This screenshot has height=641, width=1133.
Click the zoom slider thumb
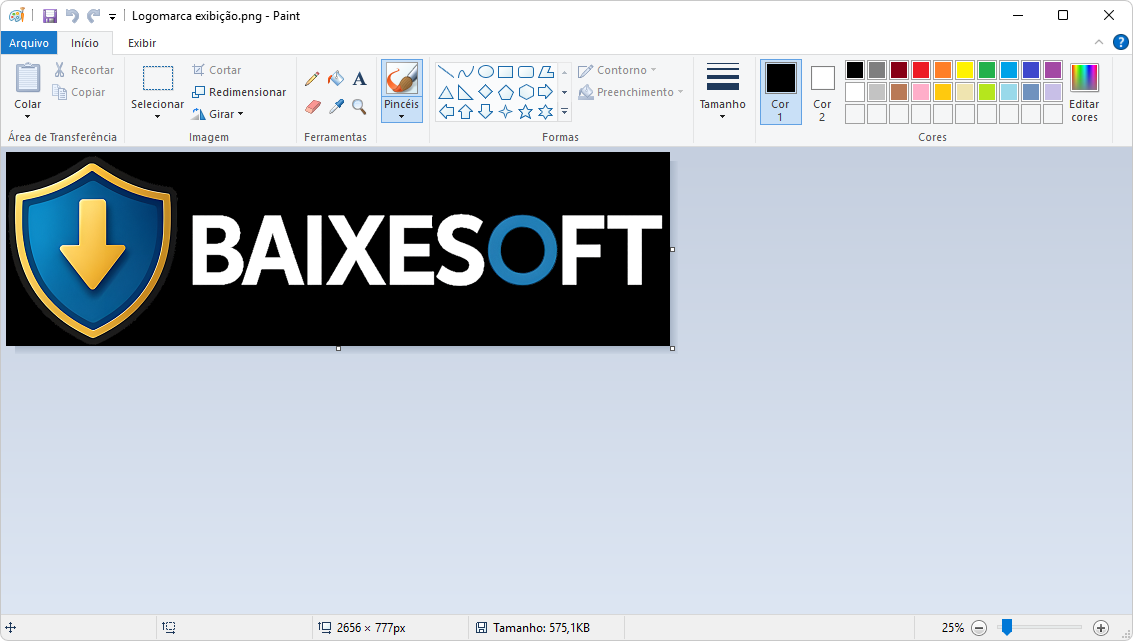coord(1007,627)
